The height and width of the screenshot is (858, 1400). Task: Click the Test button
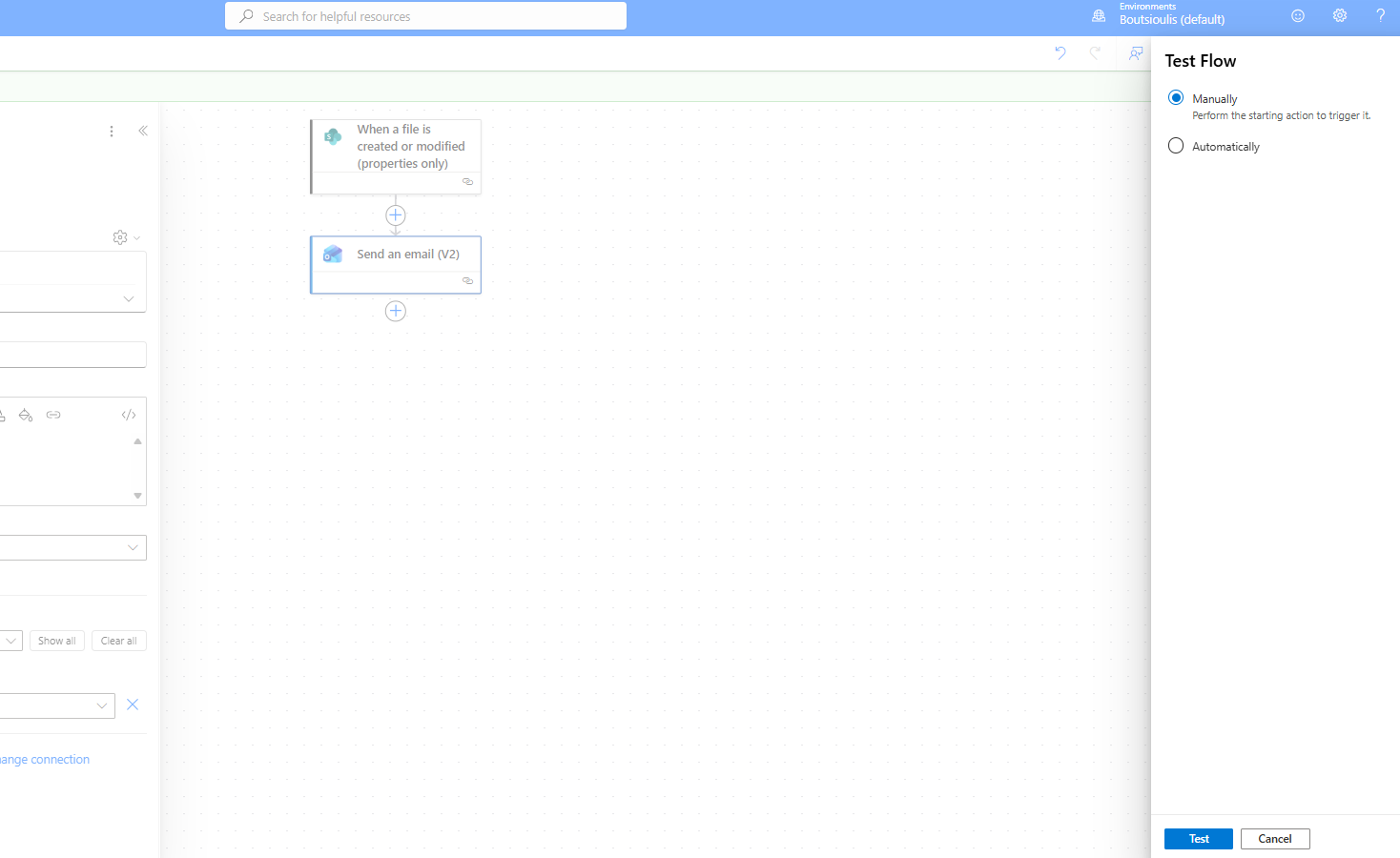(1198, 839)
